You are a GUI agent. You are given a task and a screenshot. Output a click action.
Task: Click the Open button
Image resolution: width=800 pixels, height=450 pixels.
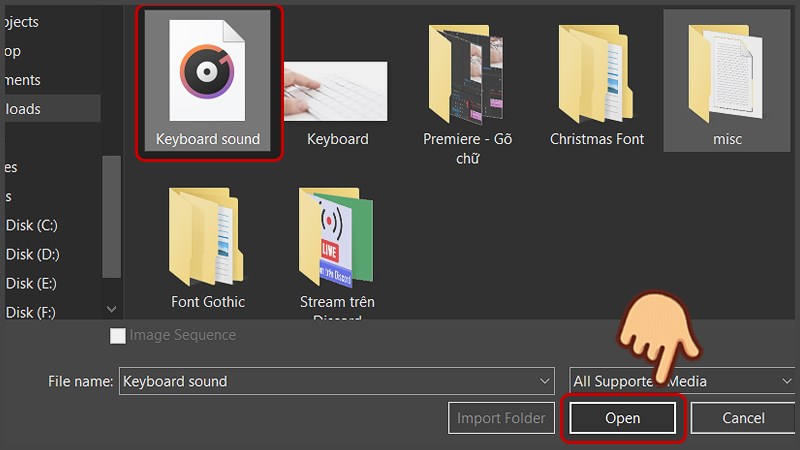click(x=622, y=418)
